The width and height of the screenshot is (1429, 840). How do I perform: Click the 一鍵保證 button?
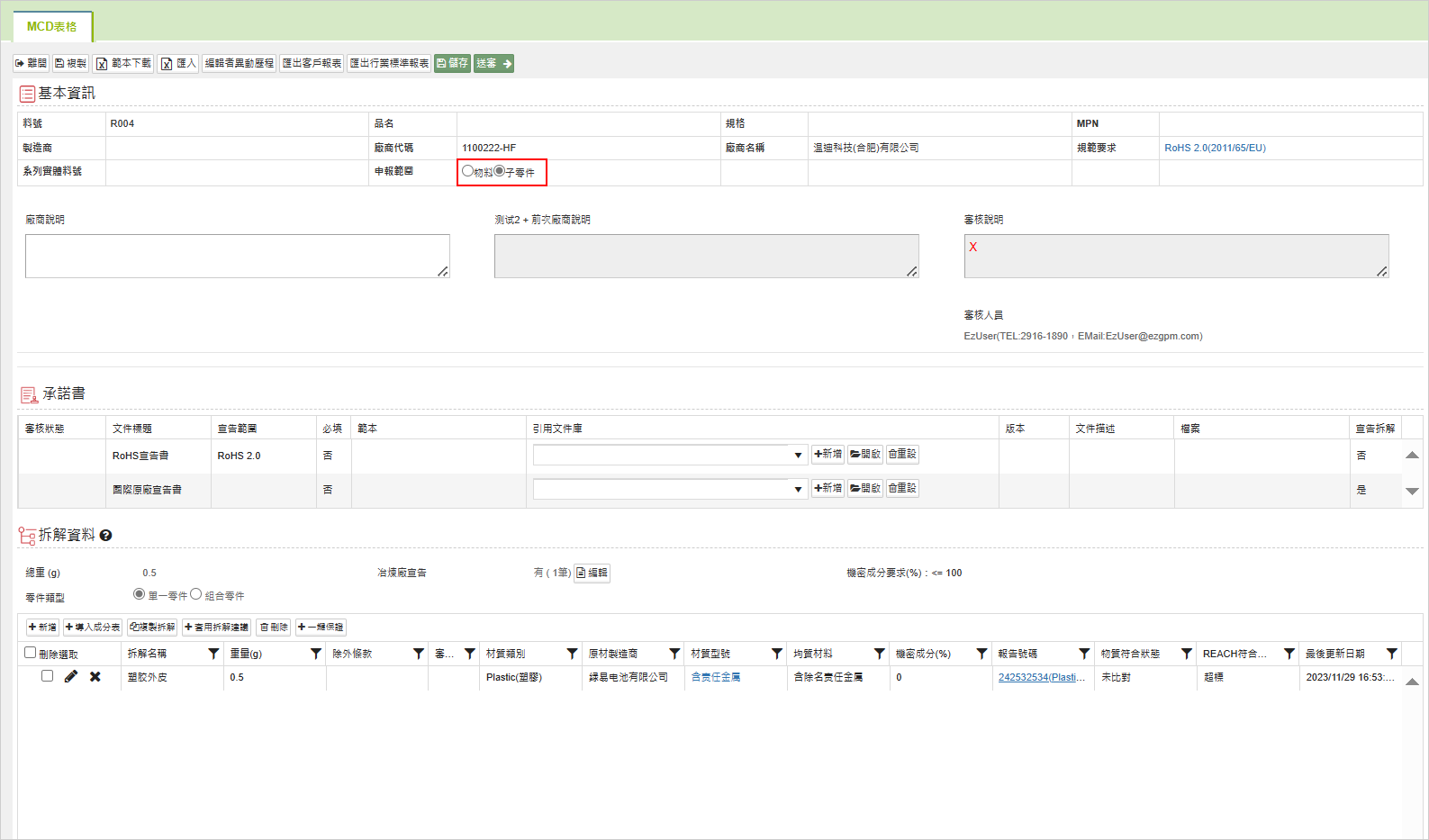click(x=321, y=627)
